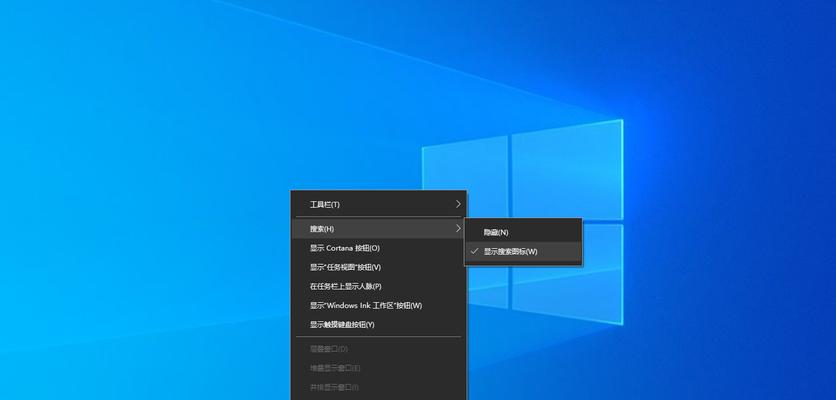Enable 显示"Windows Ink 工作区"按钮(W)
This screenshot has width=836, height=400.
point(379,306)
